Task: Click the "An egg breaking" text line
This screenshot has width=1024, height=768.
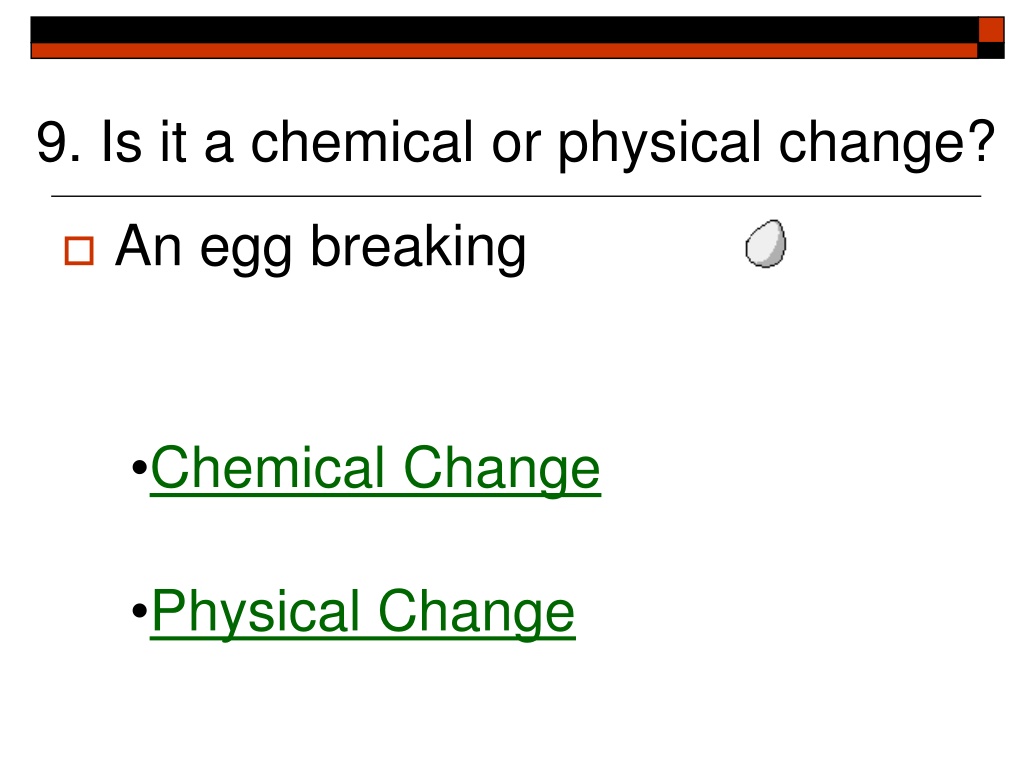Action: point(321,248)
